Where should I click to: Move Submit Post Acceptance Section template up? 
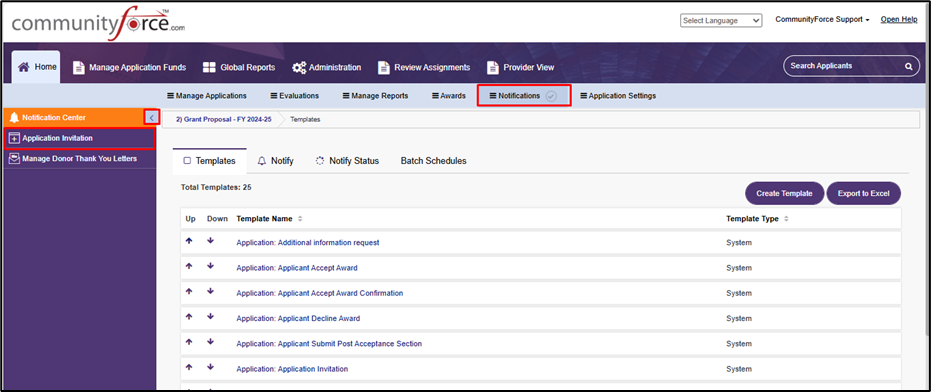click(189, 342)
